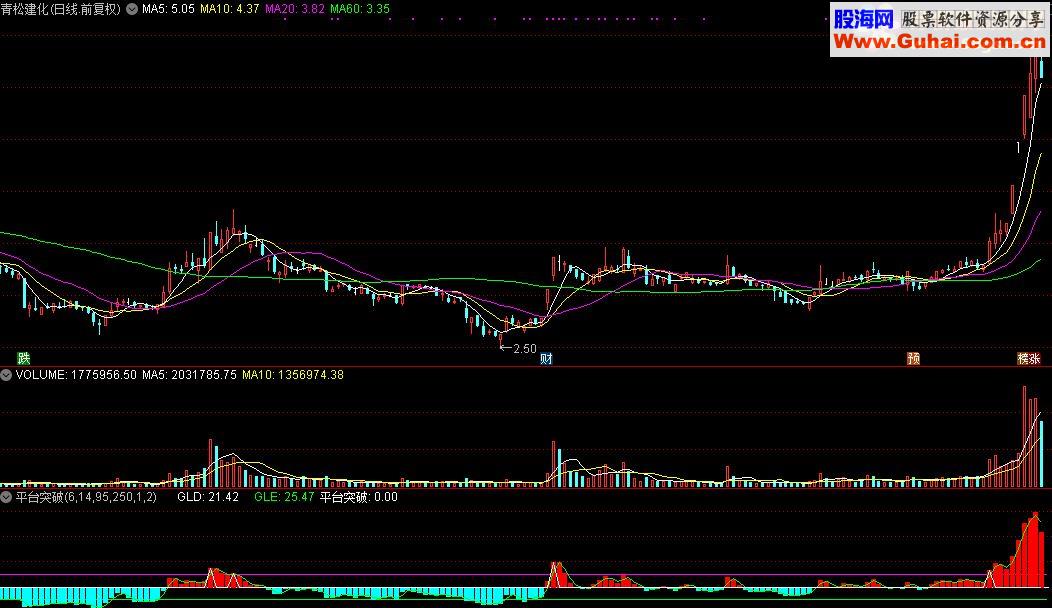Expand the main chart indicator dropdown arrow
This screenshot has width=1052, height=608.
(132, 9)
